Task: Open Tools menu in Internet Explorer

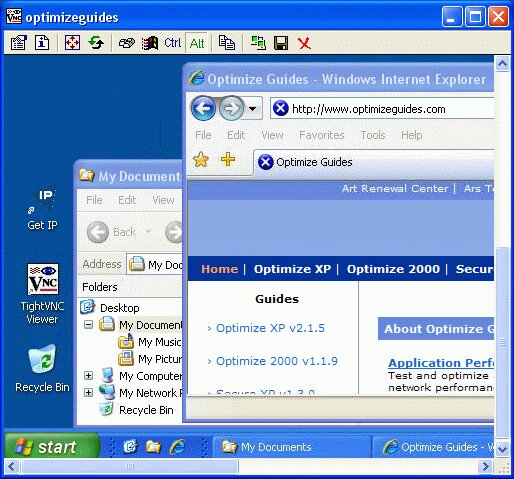Action: (373, 135)
